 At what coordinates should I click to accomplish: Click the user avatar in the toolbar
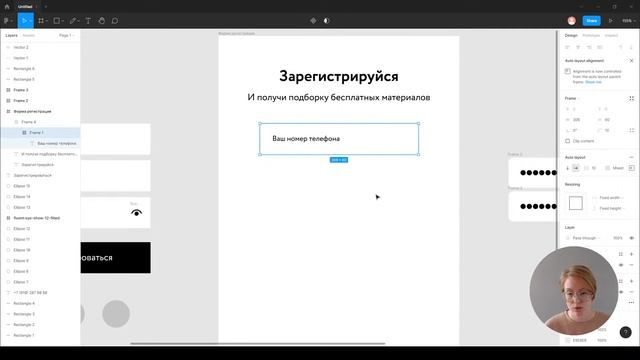(x=571, y=20)
